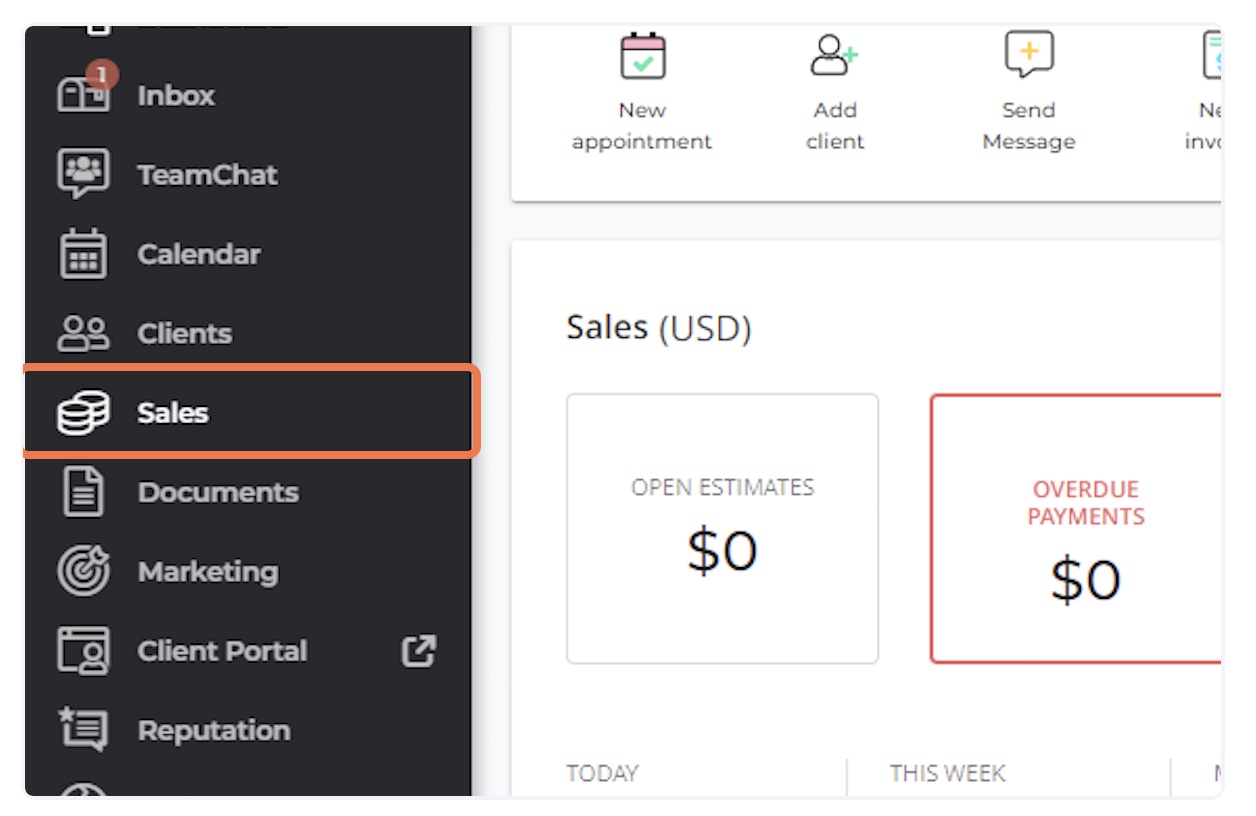Screen dimensions: 1256x816
Task: Click the New appointment text label
Action: (642, 126)
